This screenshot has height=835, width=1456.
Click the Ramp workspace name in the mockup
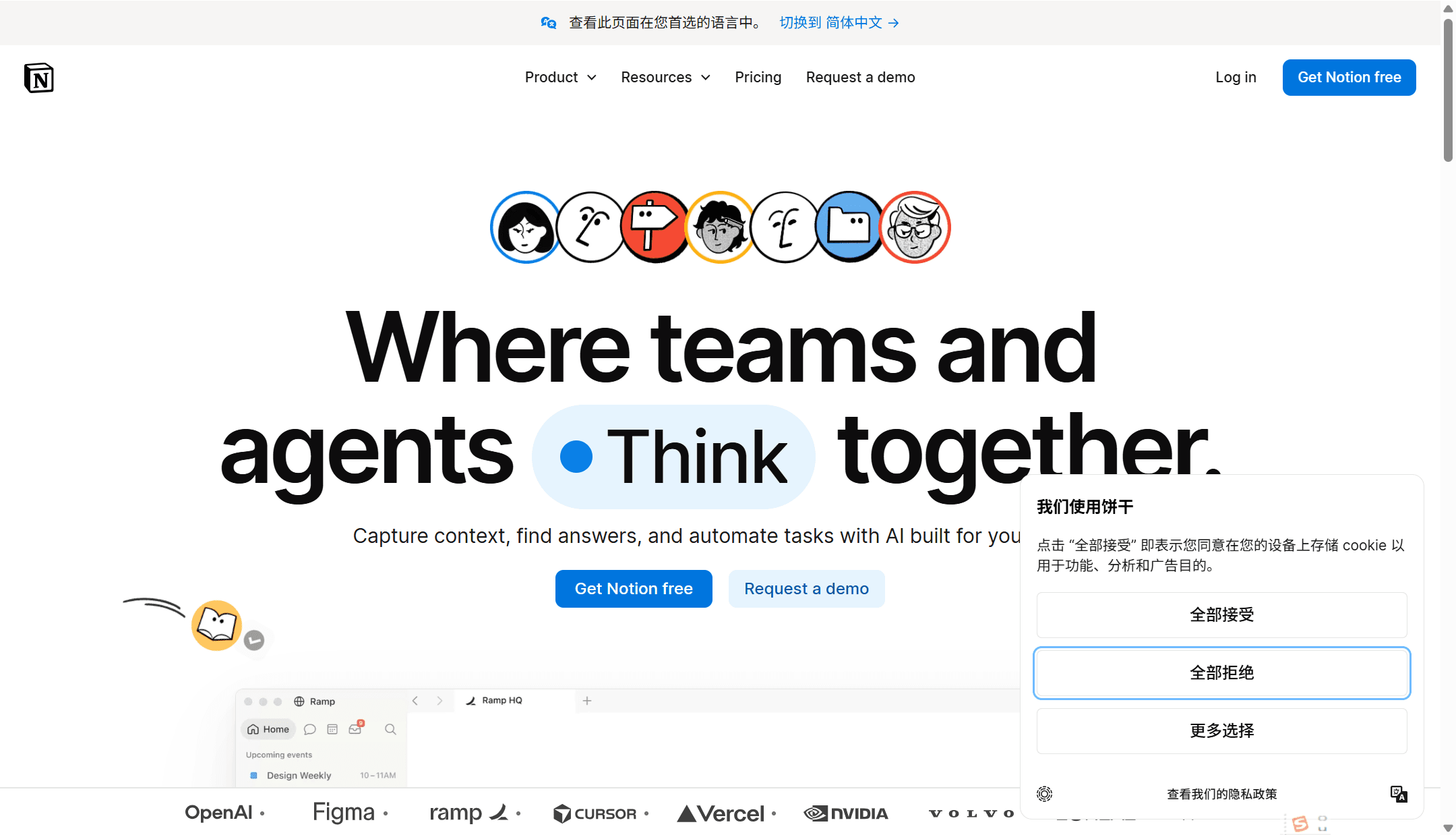coord(322,701)
